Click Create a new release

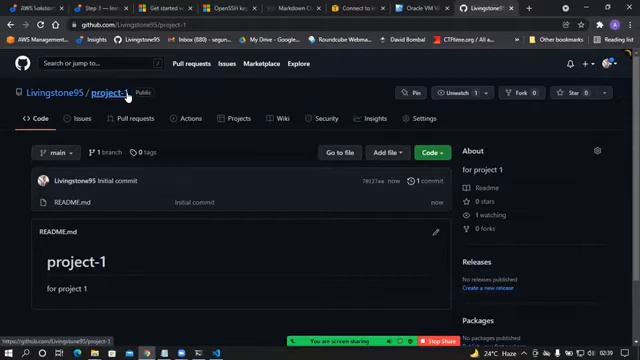click(488, 288)
